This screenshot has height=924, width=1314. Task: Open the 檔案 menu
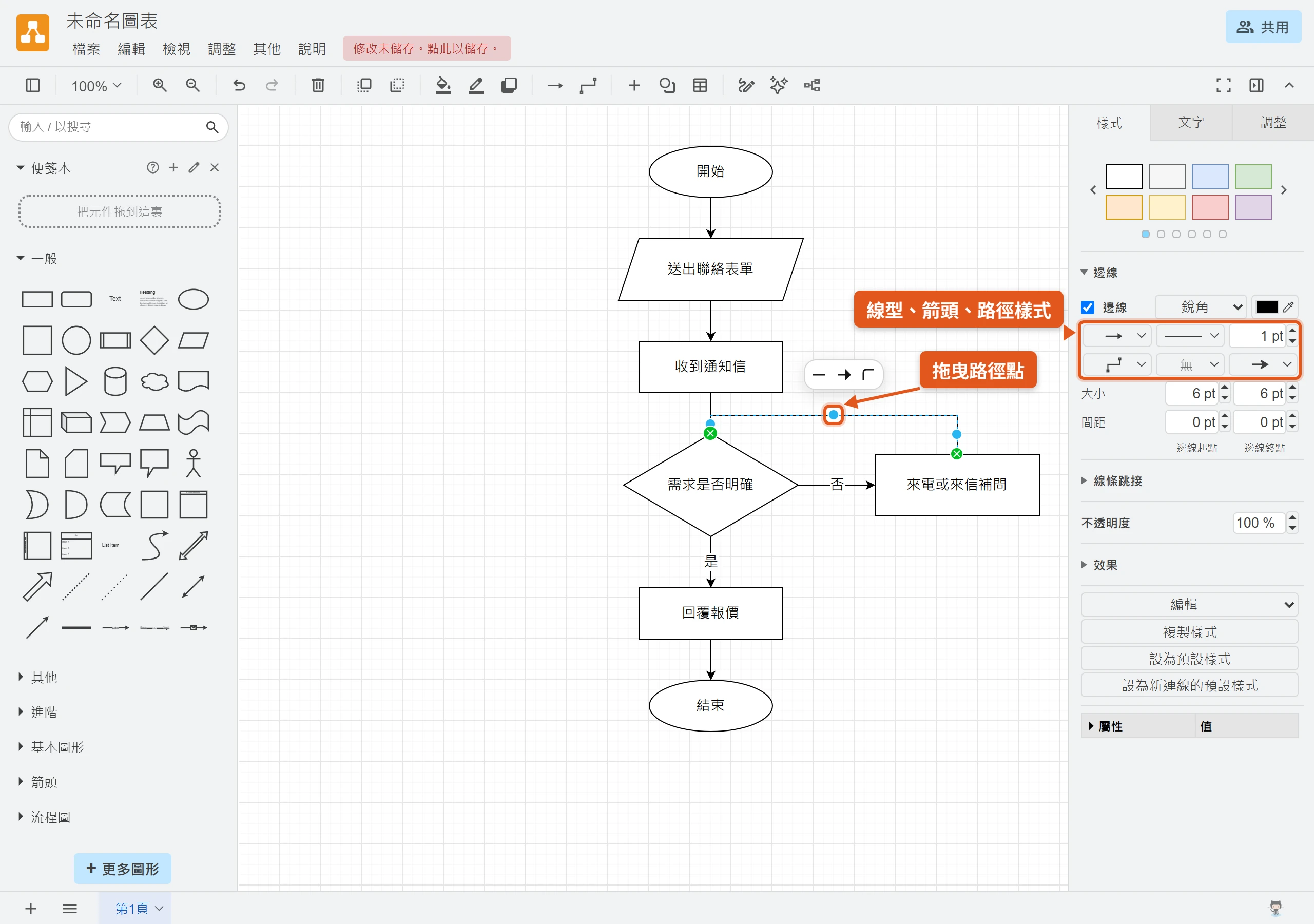tap(86, 49)
